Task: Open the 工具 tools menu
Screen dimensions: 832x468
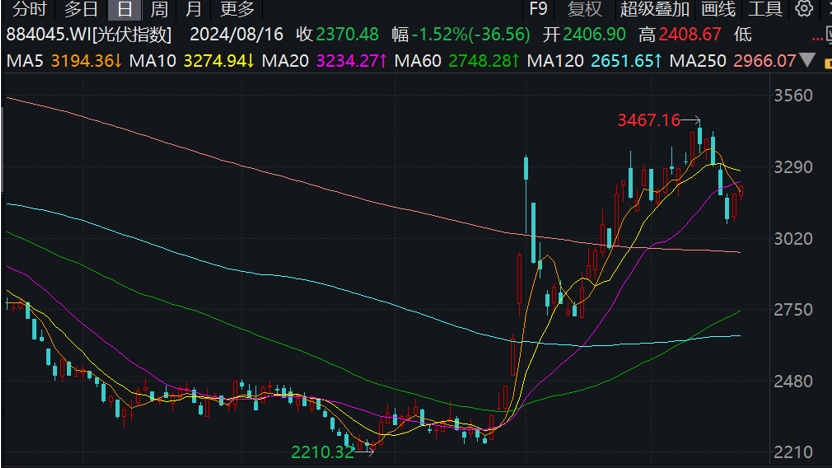Action: point(765,8)
